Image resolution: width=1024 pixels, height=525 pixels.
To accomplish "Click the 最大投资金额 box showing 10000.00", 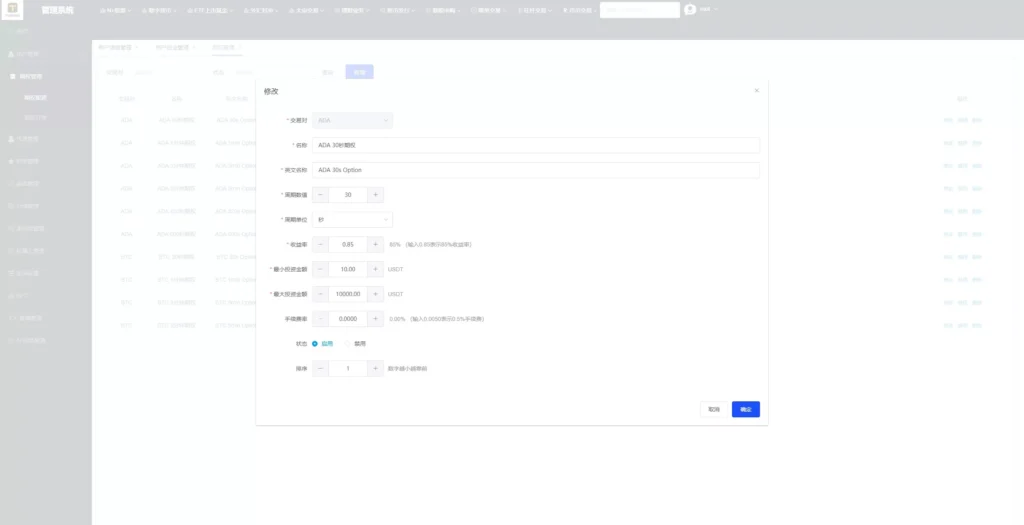I will (348, 294).
